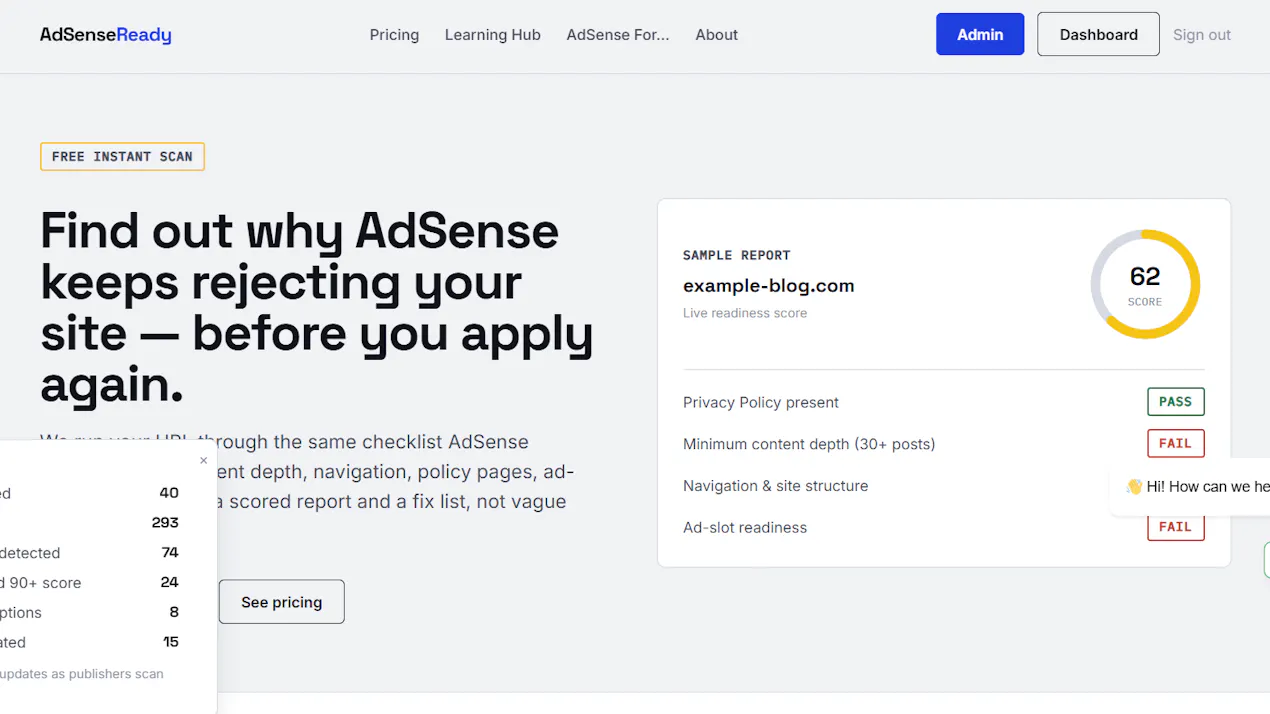This screenshot has height=714, width=1270.
Task: Click the value 40 in stats popup
Action: pyautogui.click(x=169, y=492)
